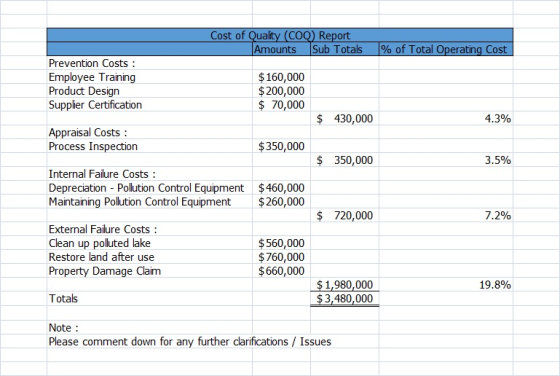Click the Totals row label
This screenshot has height=376, width=560.
[x=63, y=299]
